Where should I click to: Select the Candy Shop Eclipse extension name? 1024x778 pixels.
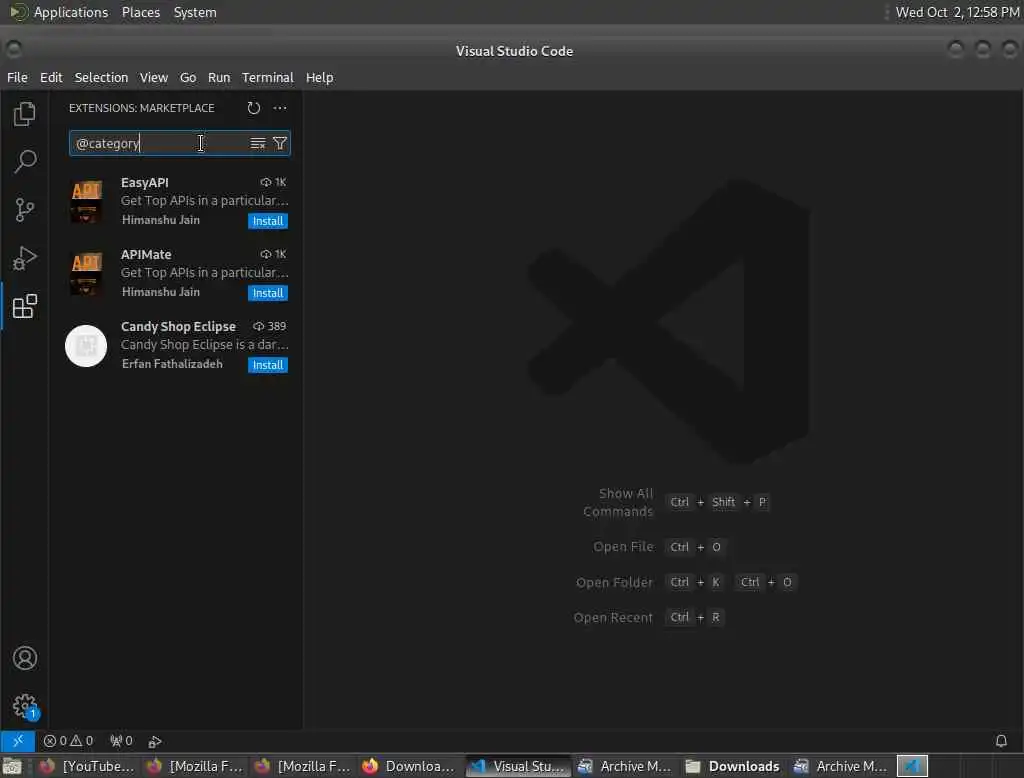coord(178,326)
